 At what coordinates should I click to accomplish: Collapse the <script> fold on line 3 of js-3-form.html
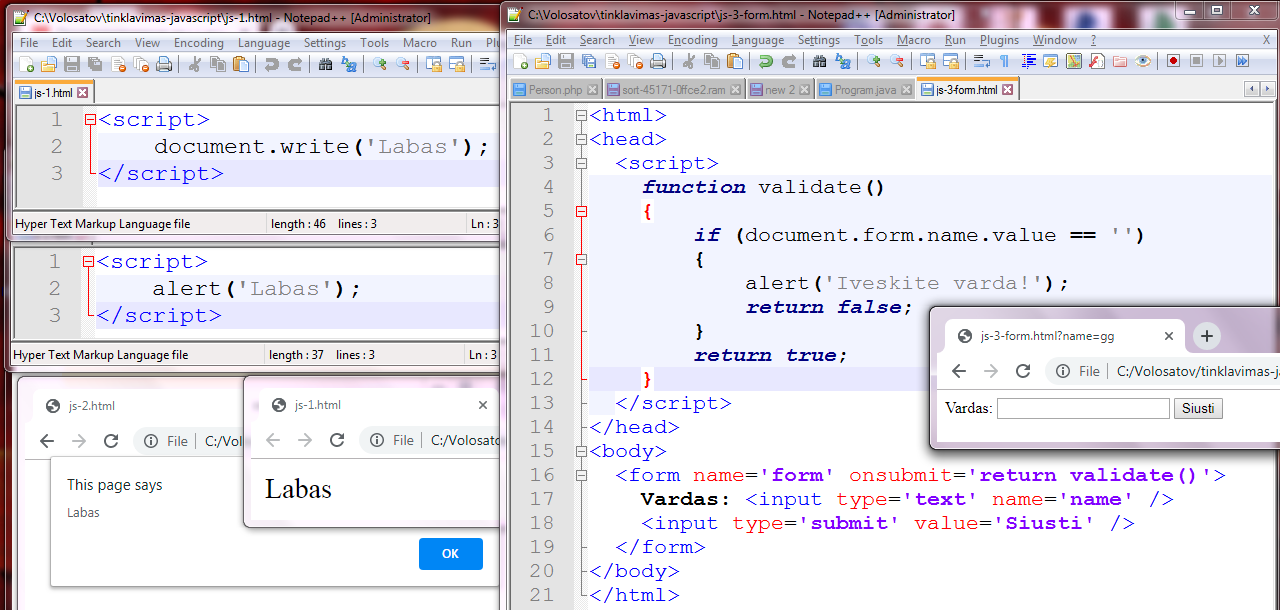point(581,164)
